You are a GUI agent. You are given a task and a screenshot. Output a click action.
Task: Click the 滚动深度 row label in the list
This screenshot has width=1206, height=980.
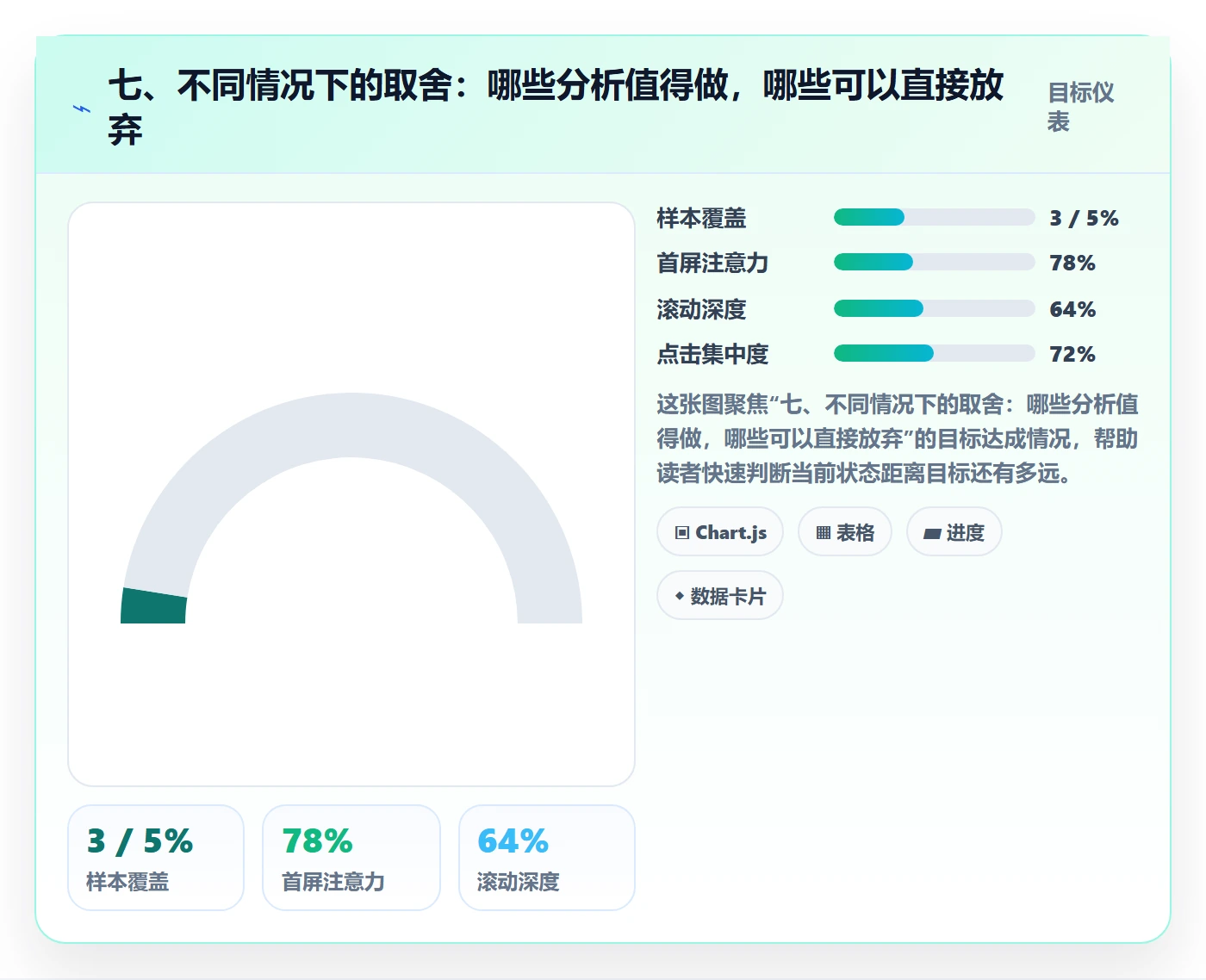click(701, 309)
